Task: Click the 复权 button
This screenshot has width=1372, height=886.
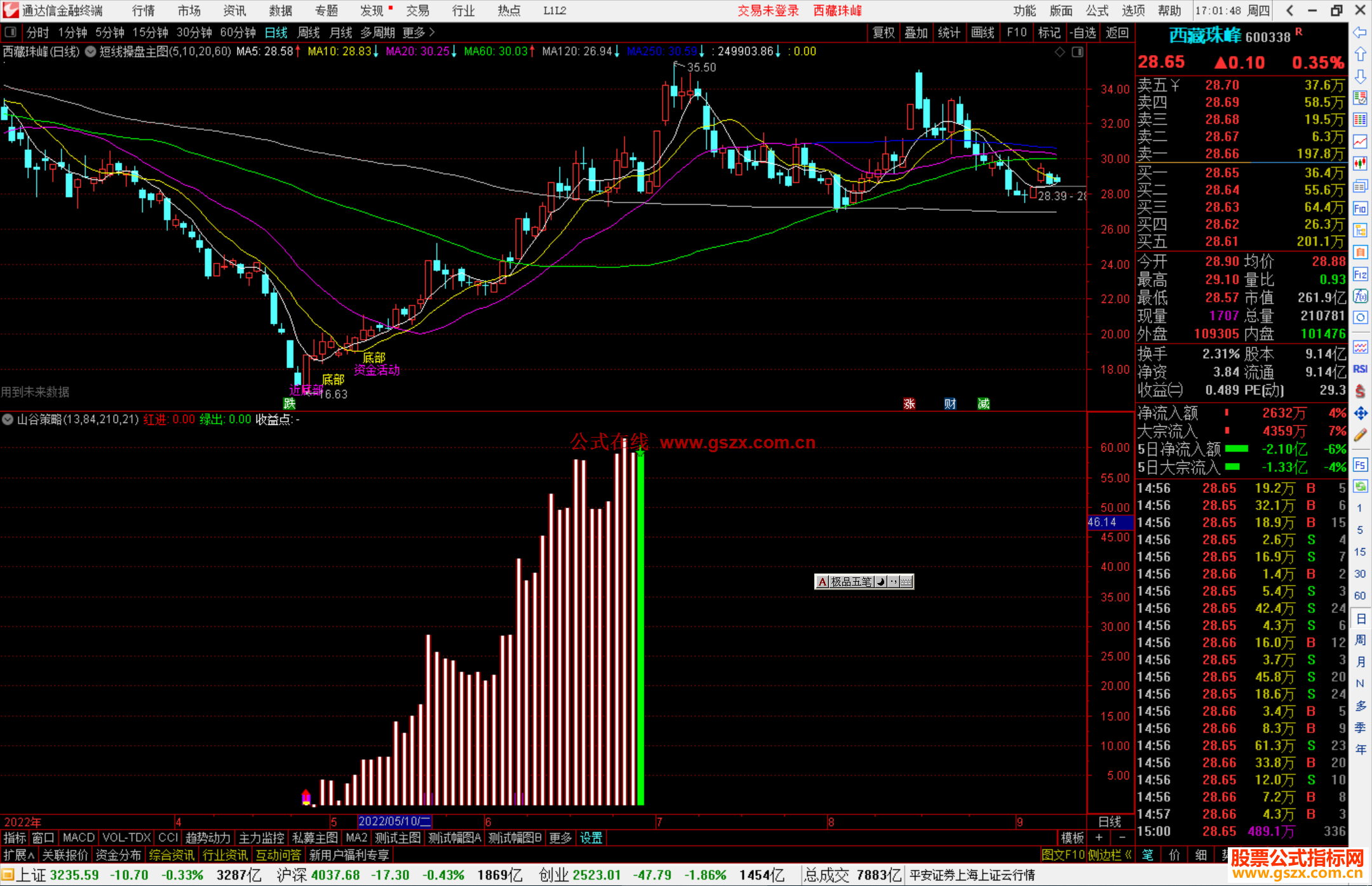Action: coord(884,32)
